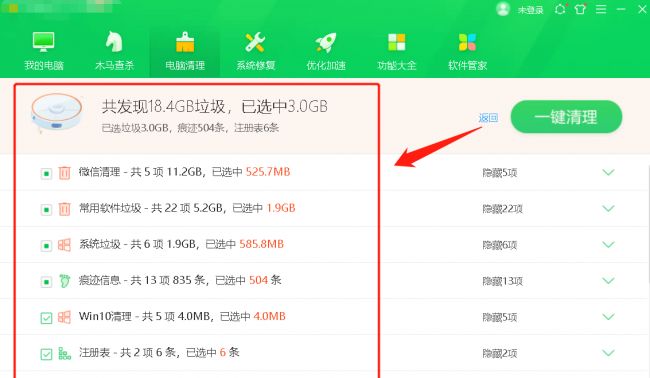Open the 我的电脑 monitor icon
Viewport: 650px width, 378px height.
pos(44,41)
